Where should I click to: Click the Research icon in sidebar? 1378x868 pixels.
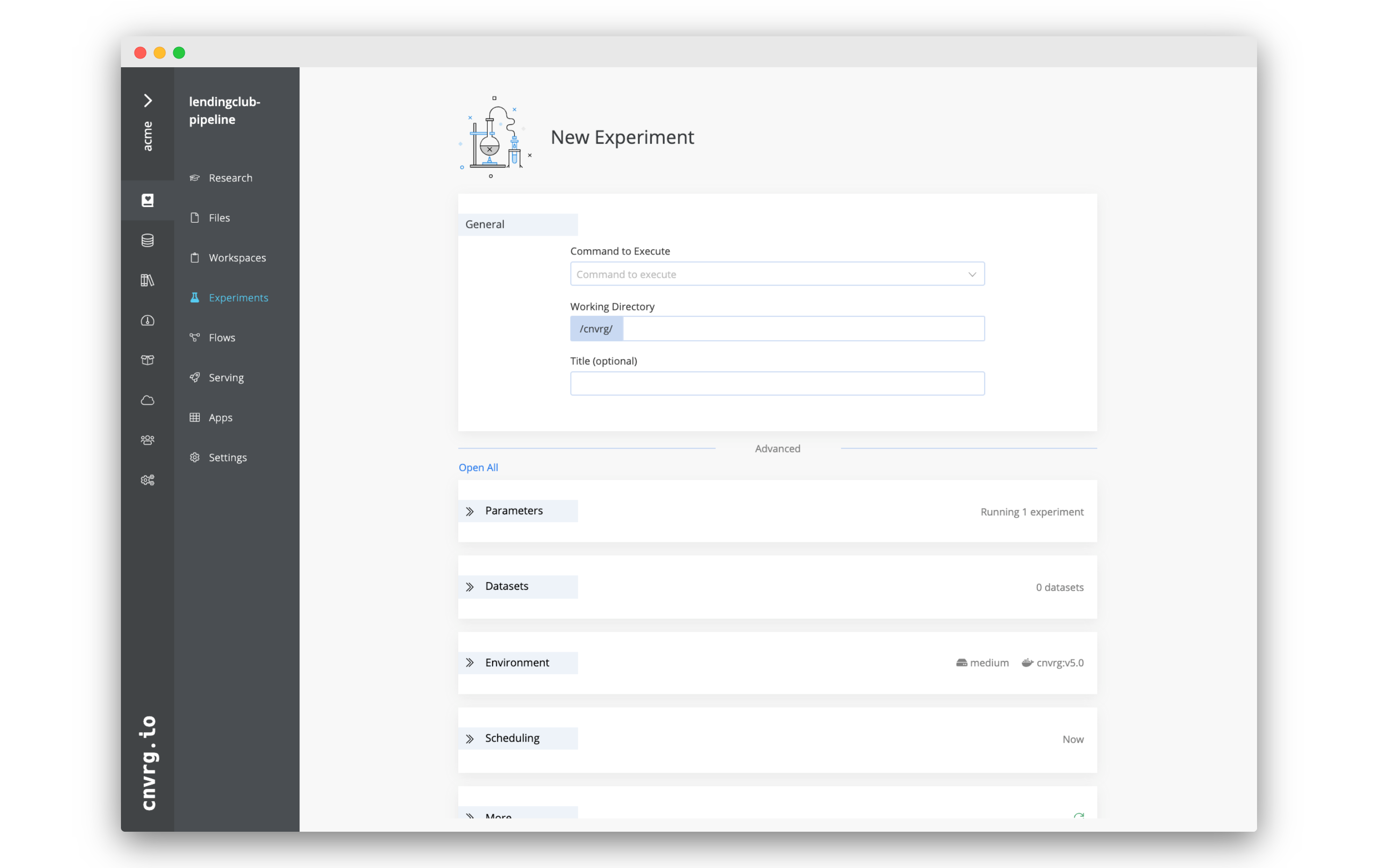(195, 177)
